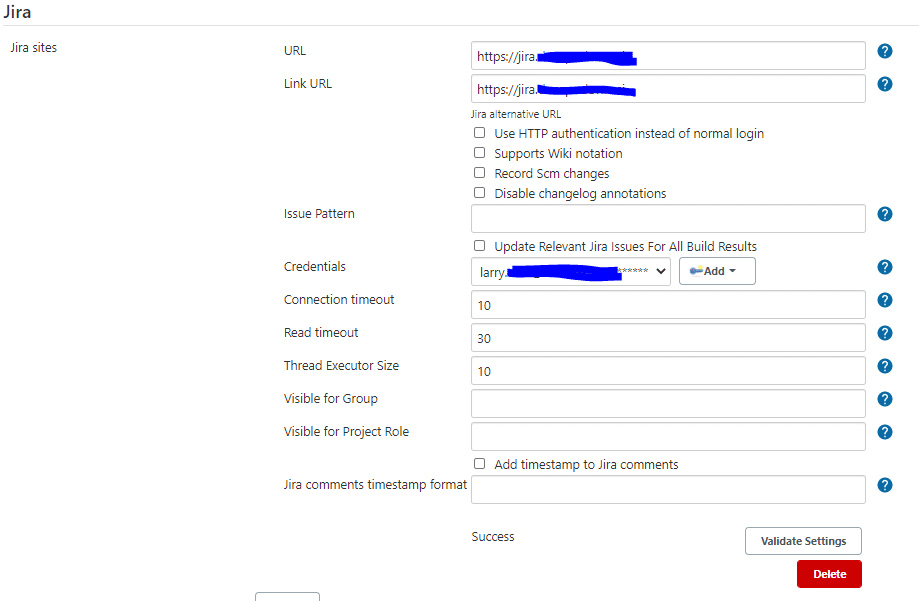Check Disable changelog annotations
Screen dimensions: 919x601
[479, 192]
